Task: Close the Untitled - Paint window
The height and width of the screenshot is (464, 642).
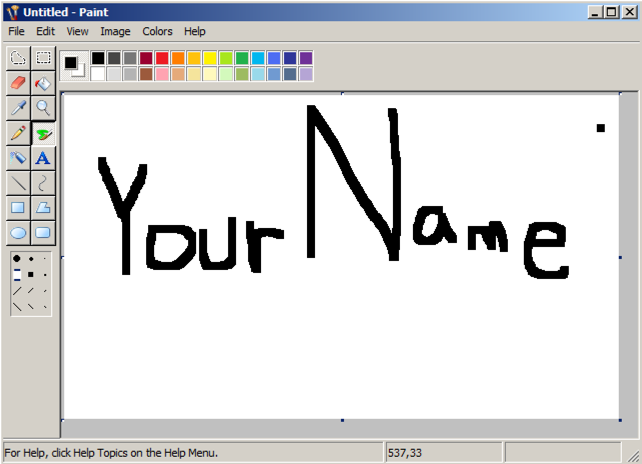Action: pos(630,12)
